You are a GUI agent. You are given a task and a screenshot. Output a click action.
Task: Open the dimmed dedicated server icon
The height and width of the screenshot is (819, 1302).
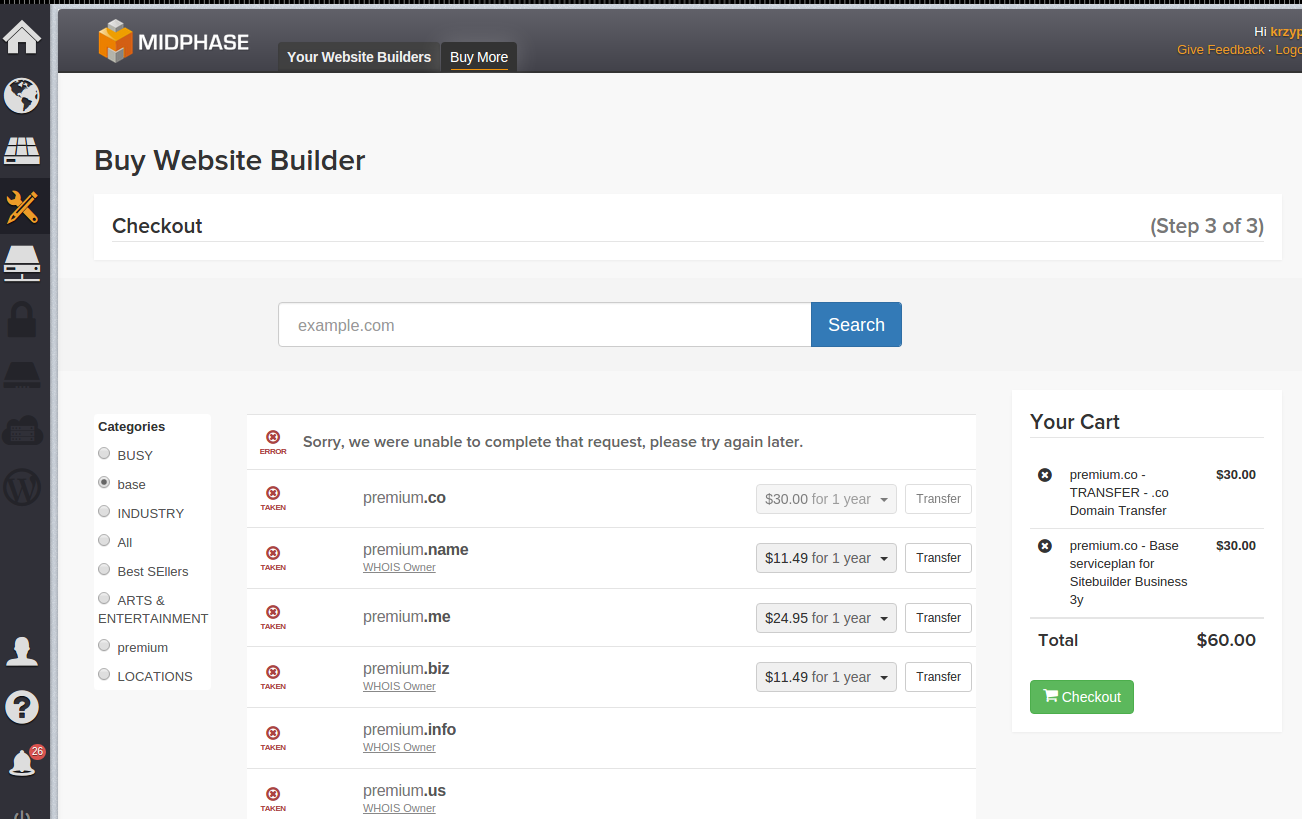click(x=22, y=376)
